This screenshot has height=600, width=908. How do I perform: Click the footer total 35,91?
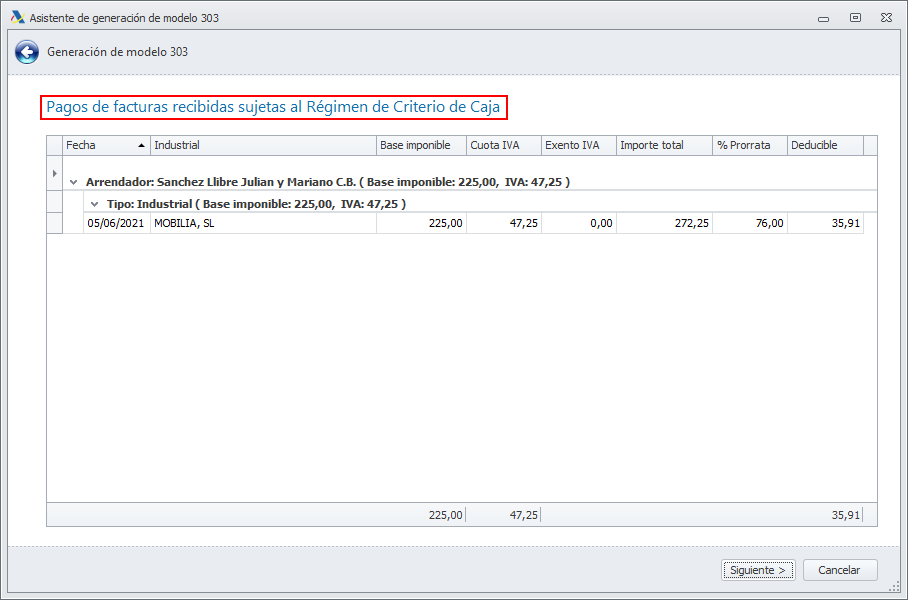point(845,515)
